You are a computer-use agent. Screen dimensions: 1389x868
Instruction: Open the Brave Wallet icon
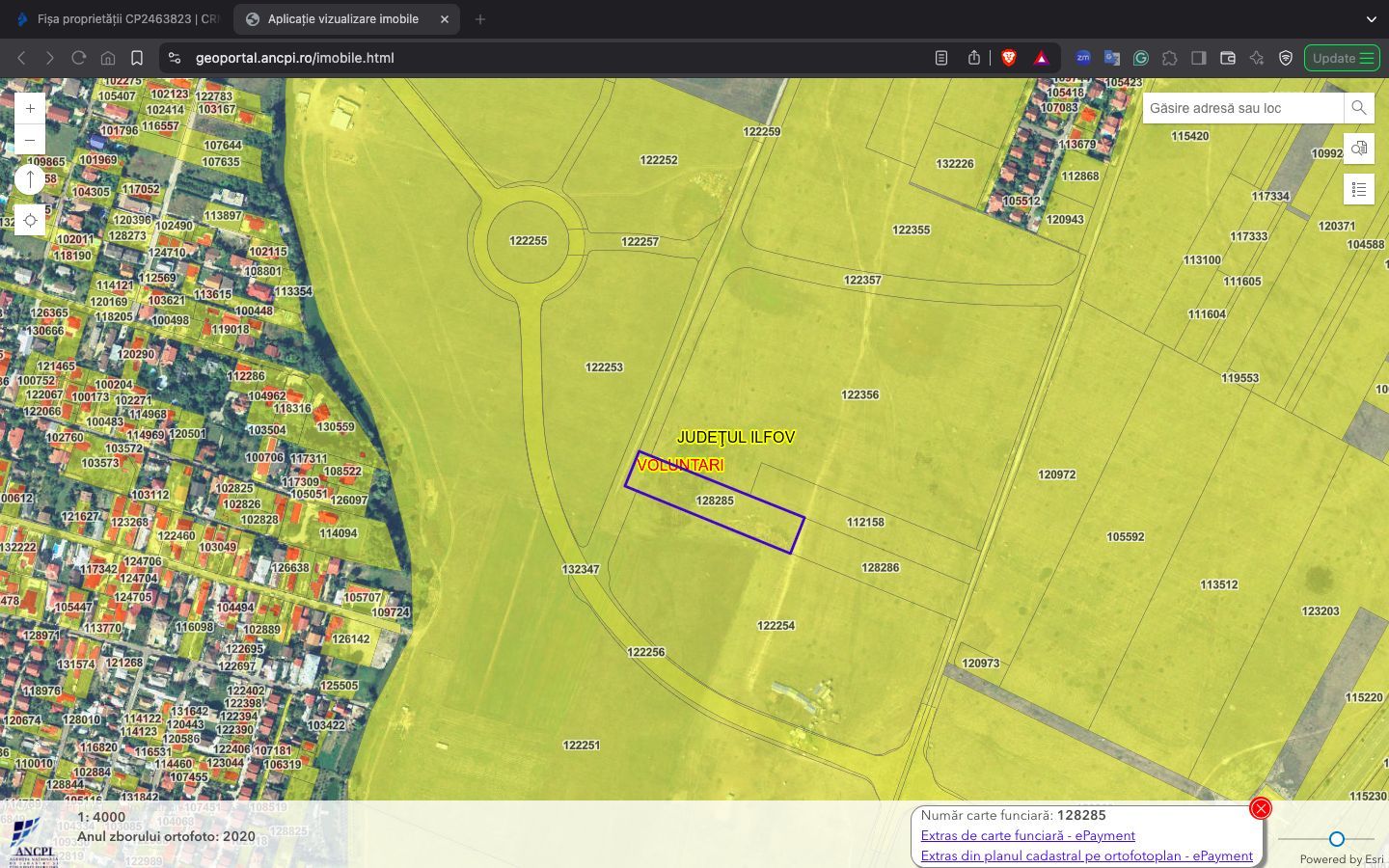1228,58
